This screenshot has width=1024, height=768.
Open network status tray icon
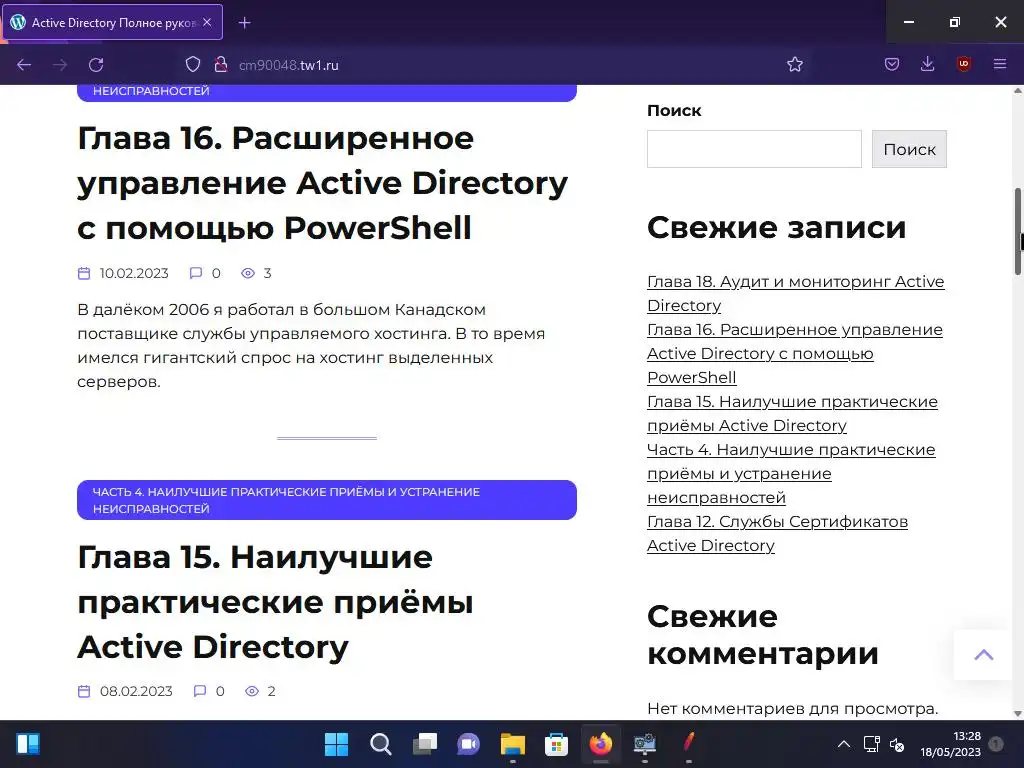tap(871, 744)
